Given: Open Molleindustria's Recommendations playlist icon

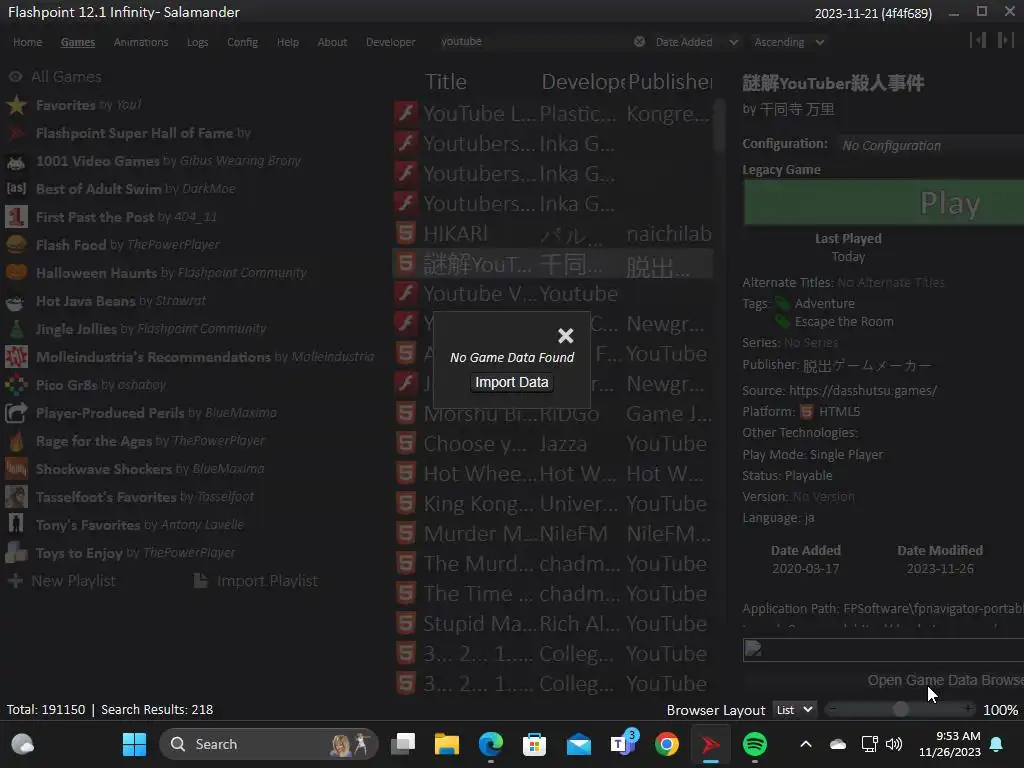Looking at the screenshot, I should coord(16,357).
